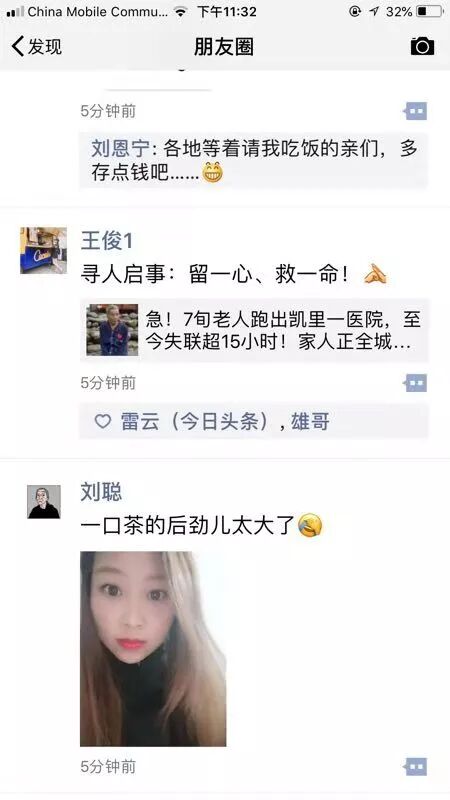Open comment menu on 王俊1's post

(x=416, y=383)
